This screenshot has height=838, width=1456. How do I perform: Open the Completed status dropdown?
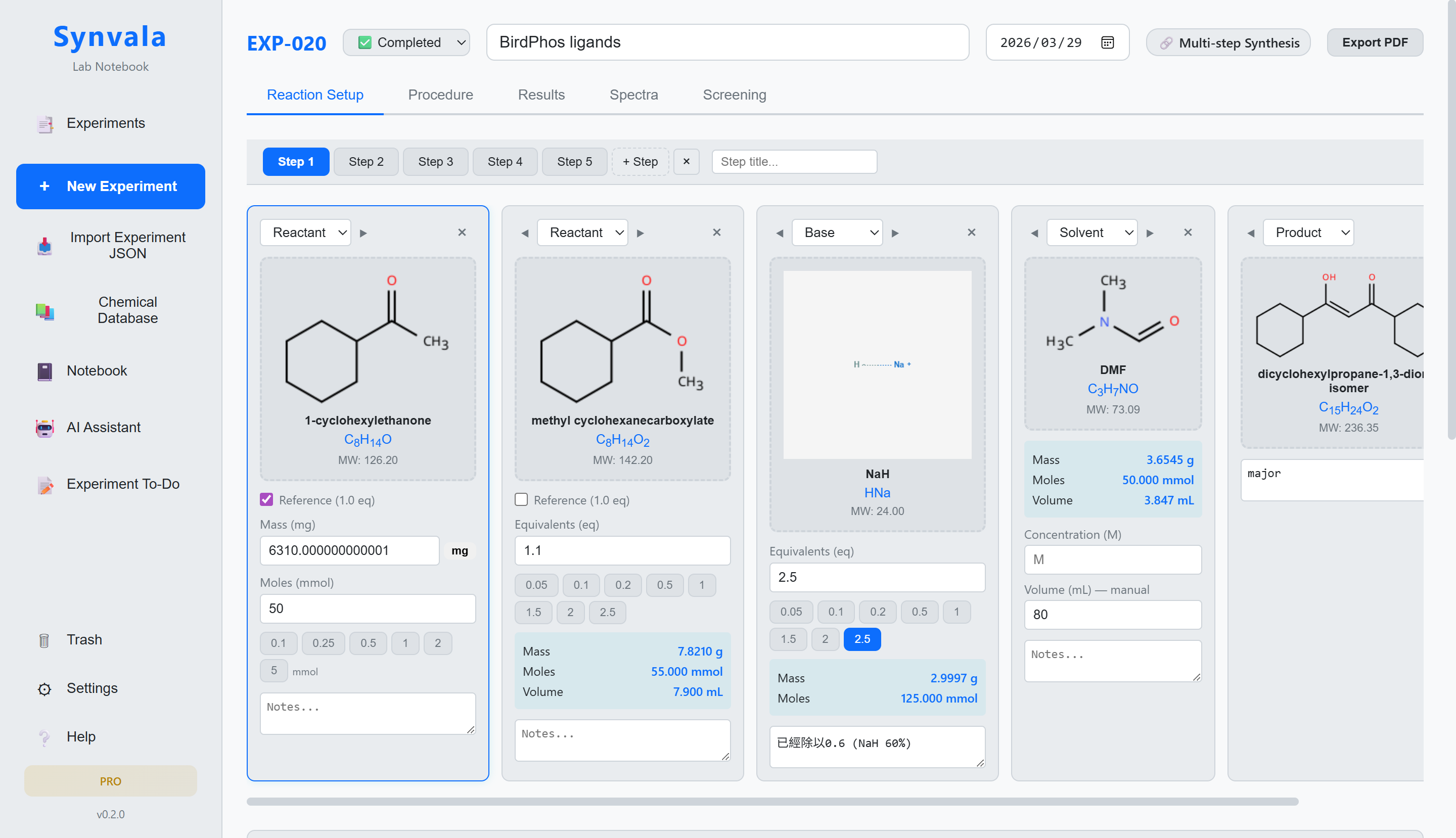(x=406, y=42)
